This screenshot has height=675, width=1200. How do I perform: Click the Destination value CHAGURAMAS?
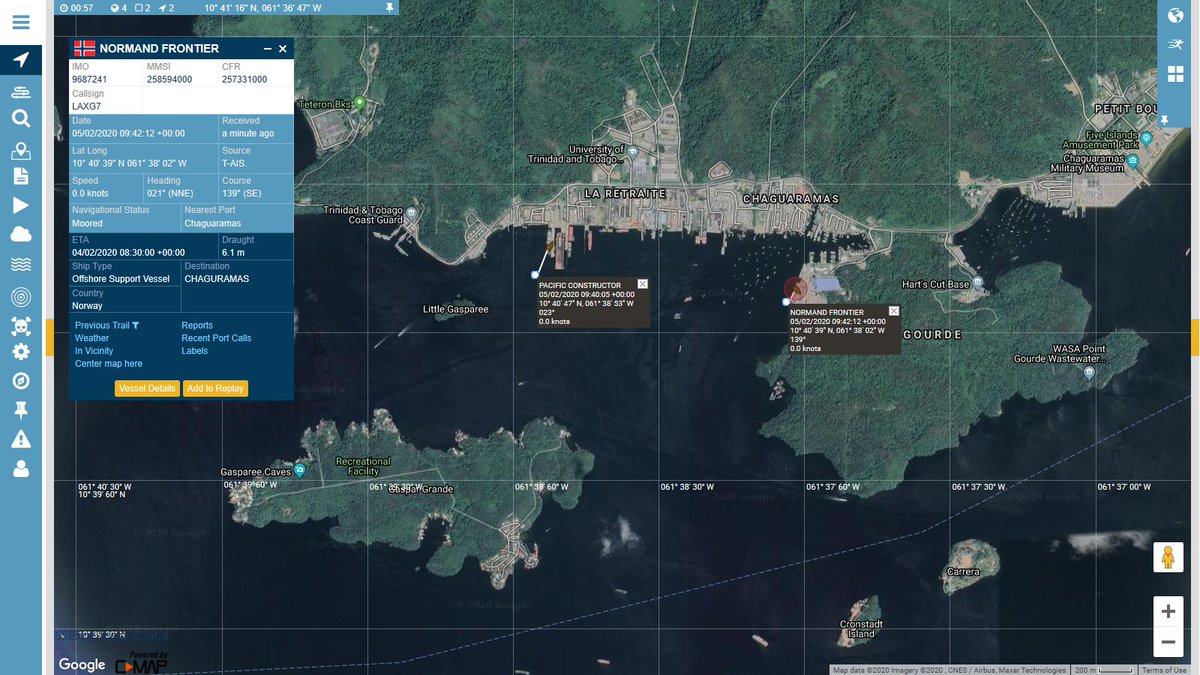pyautogui.click(x=217, y=279)
